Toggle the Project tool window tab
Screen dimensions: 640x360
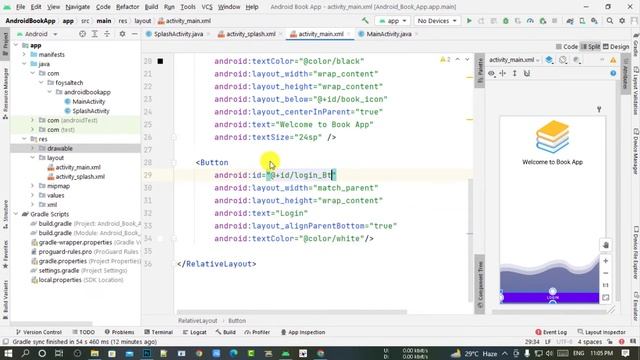click(x=5, y=44)
